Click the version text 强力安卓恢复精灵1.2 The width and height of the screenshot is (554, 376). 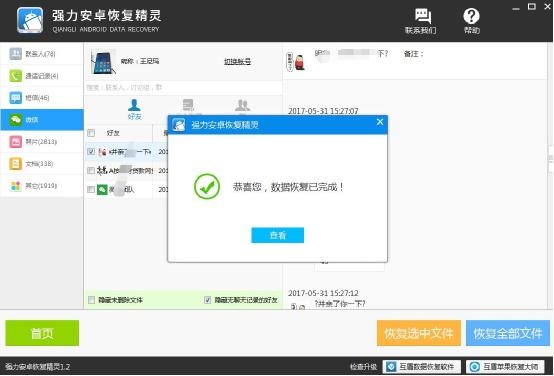pyautogui.click(x=37, y=367)
